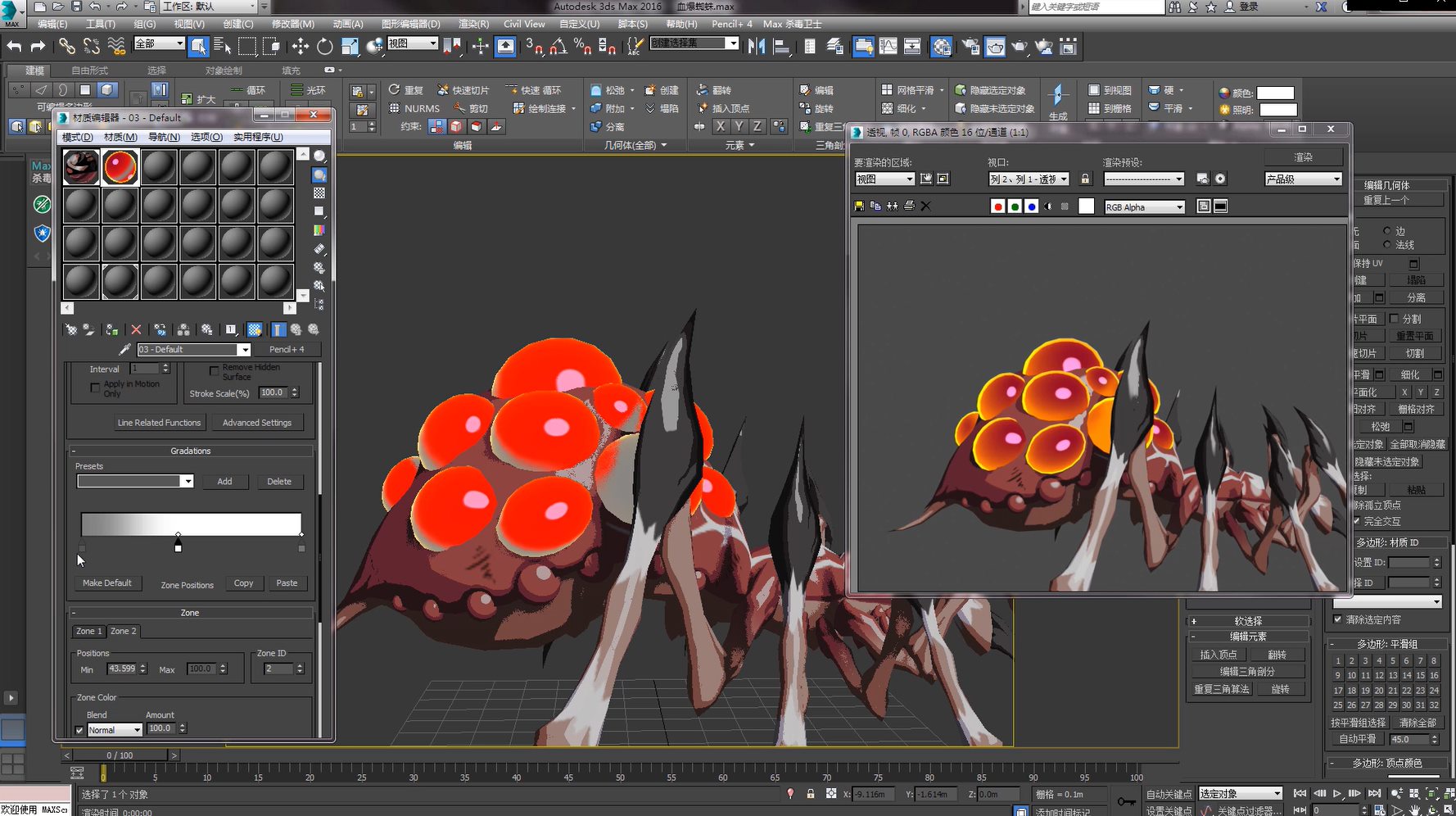
Task: Click the Print Image icon in render window
Action: click(x=909, y=206)
